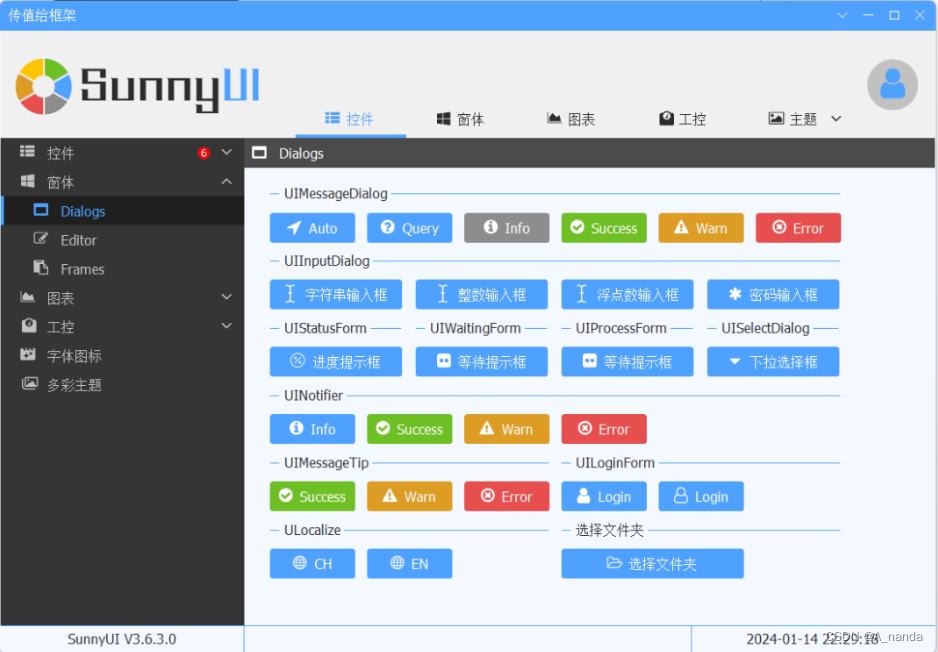Click the 选择文件夹 folder picker button
The image size is (938, 652).
(652, 563)
